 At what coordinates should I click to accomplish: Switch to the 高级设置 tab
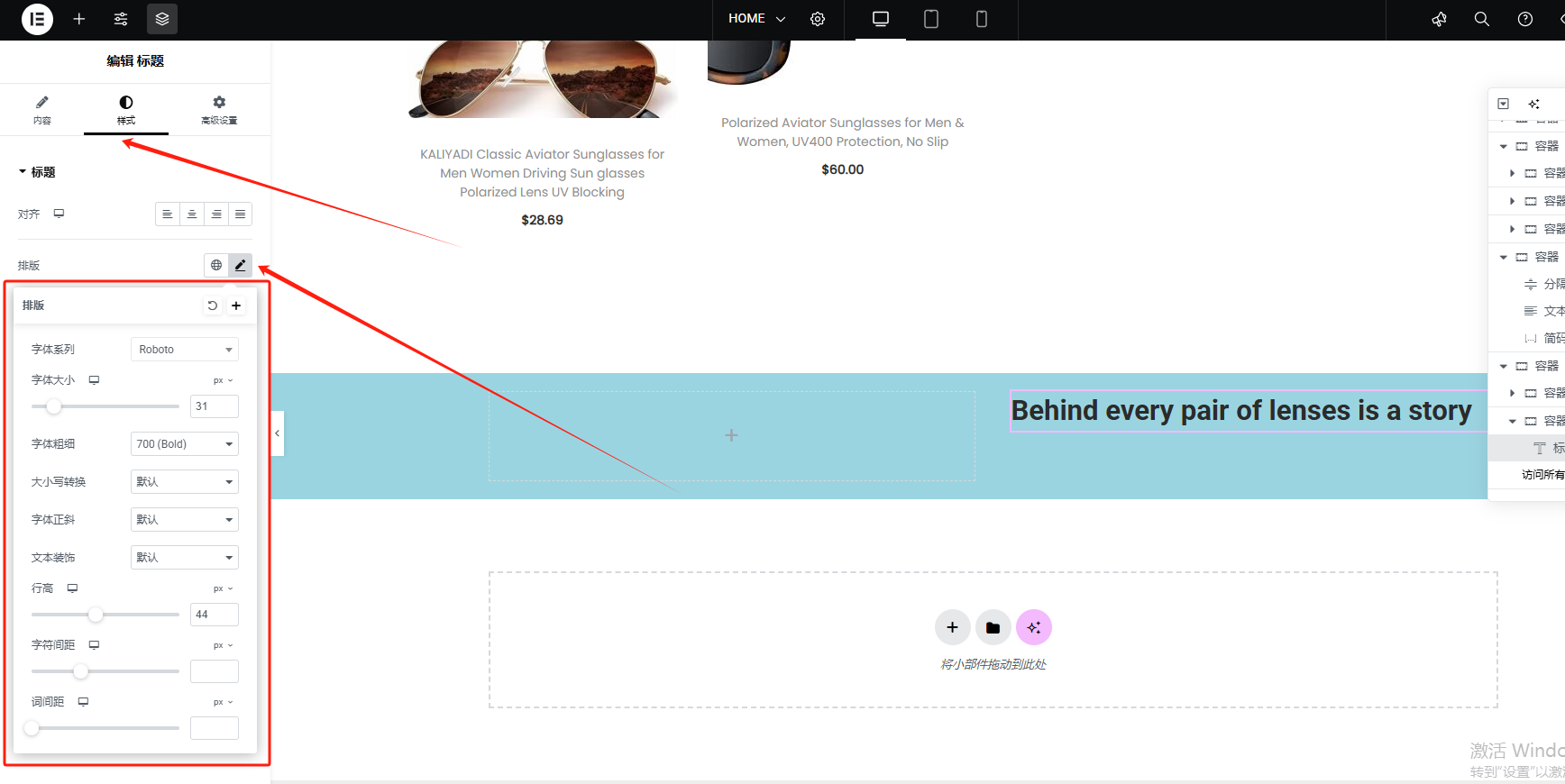[219, 109]
